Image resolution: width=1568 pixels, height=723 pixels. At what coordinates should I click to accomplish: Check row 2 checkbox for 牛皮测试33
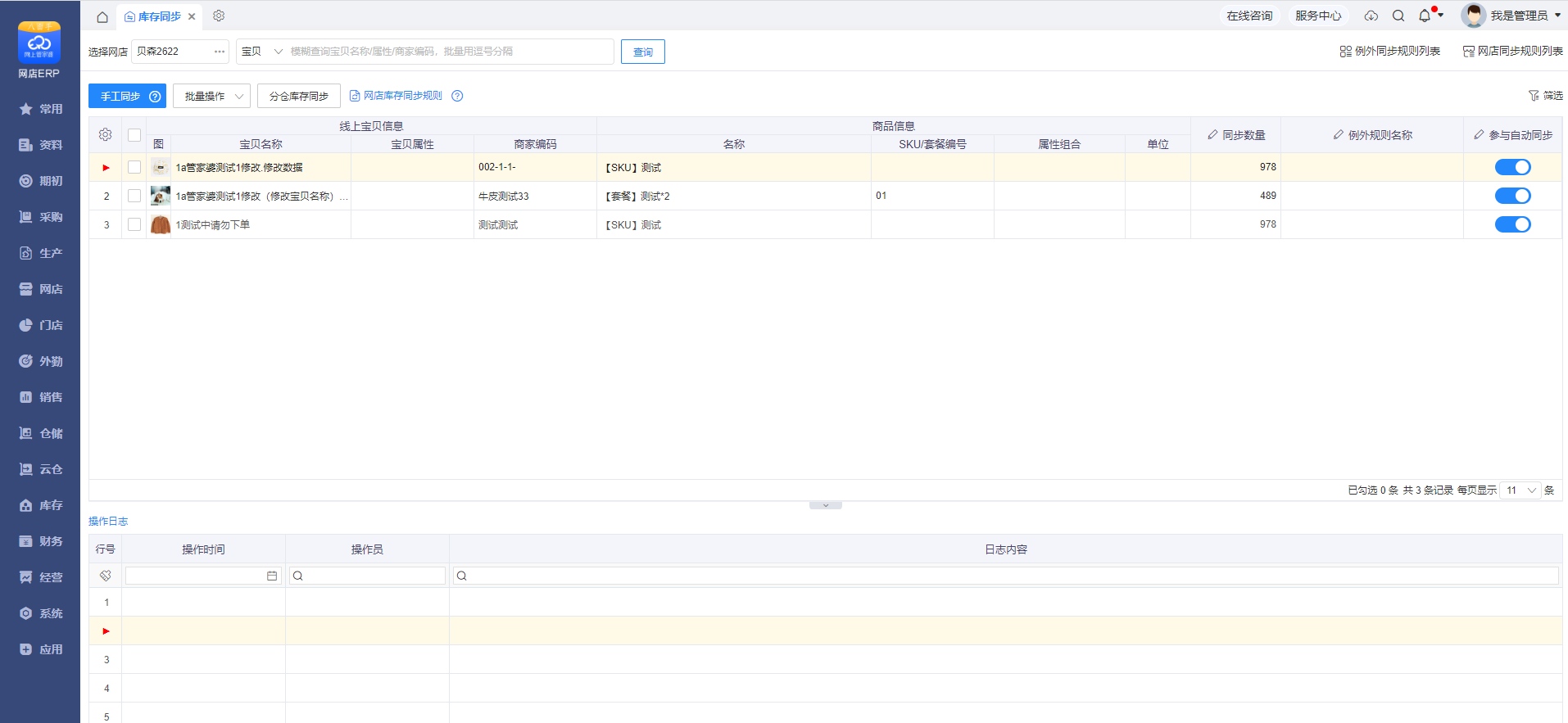[x=134, y=196]
